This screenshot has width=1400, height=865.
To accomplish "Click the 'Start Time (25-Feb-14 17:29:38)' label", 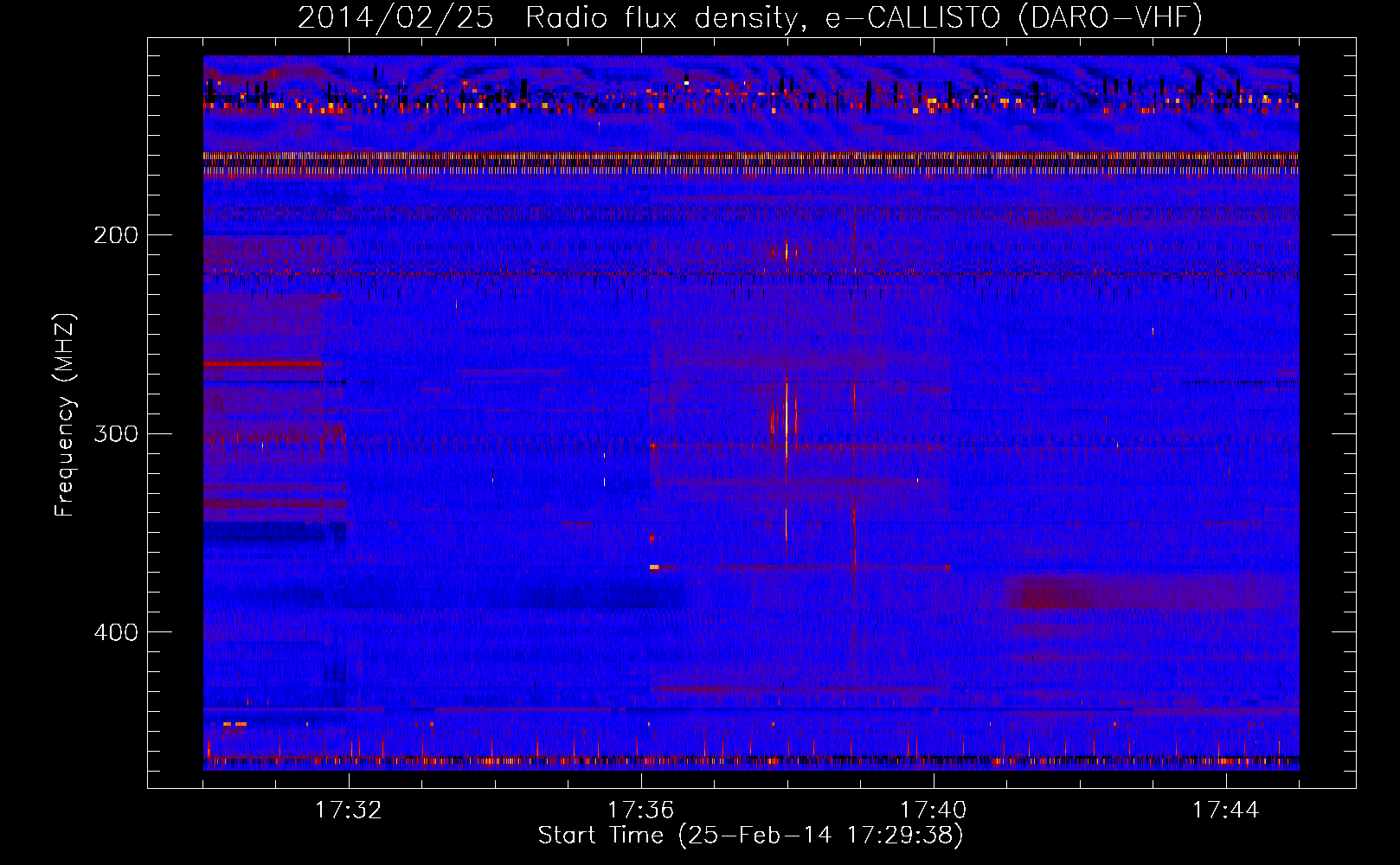I will pyautogui.click(x=750, y=836).
